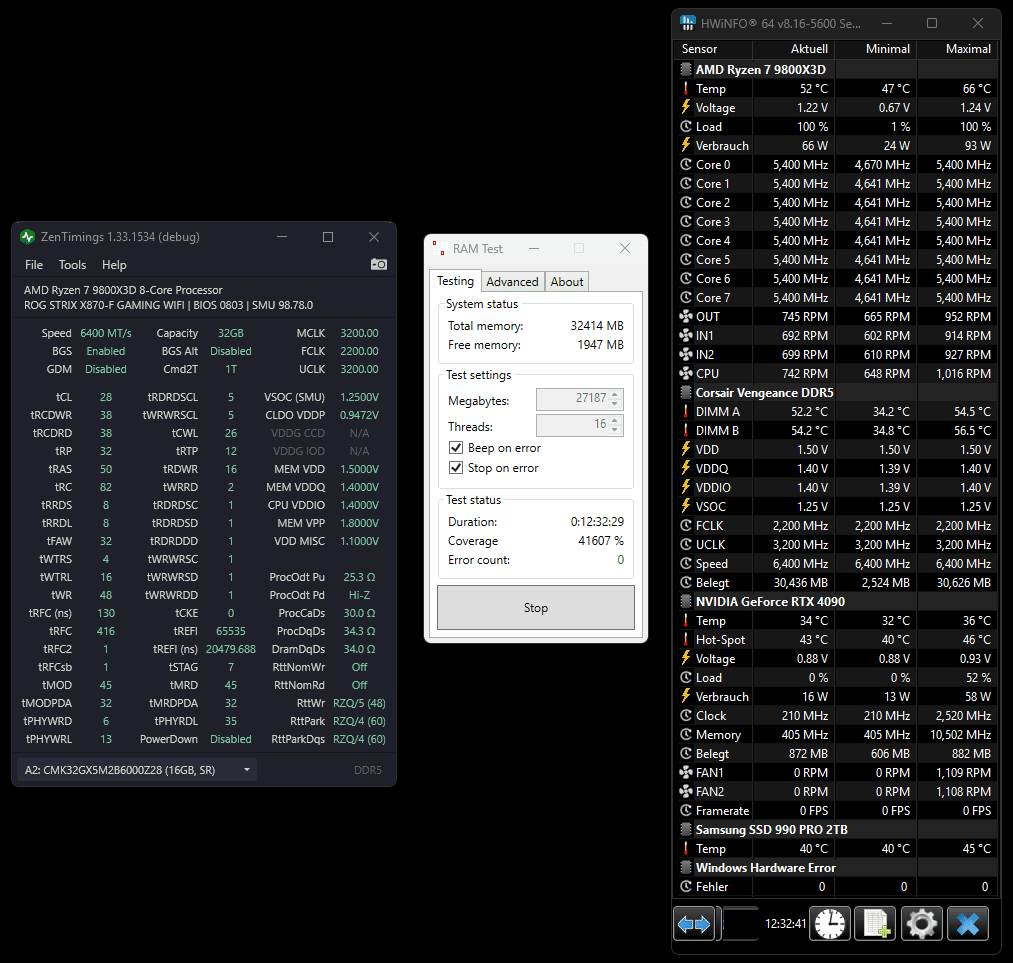1013x963 pixels.
Task: Click the fan icon beside OUT sensor
Action: click(685, 316)
